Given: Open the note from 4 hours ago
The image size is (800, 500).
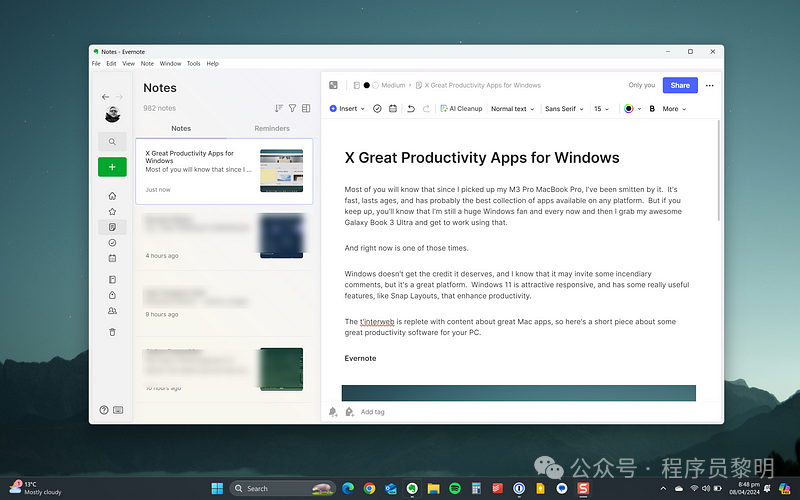Looking at the screenshot, I should [x=224, y=238].
